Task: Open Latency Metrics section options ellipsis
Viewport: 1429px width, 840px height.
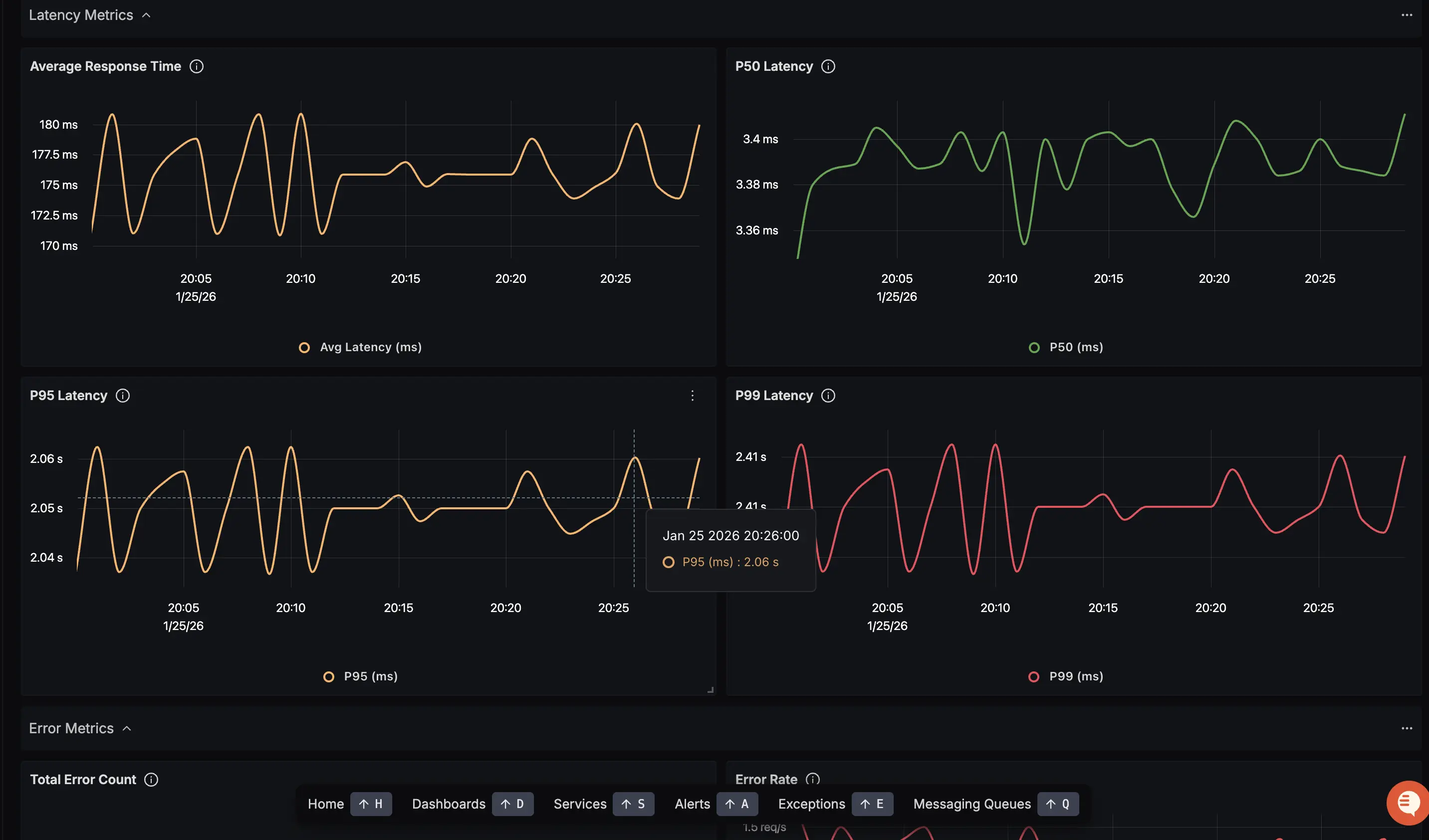Action: click(1407, 15)
